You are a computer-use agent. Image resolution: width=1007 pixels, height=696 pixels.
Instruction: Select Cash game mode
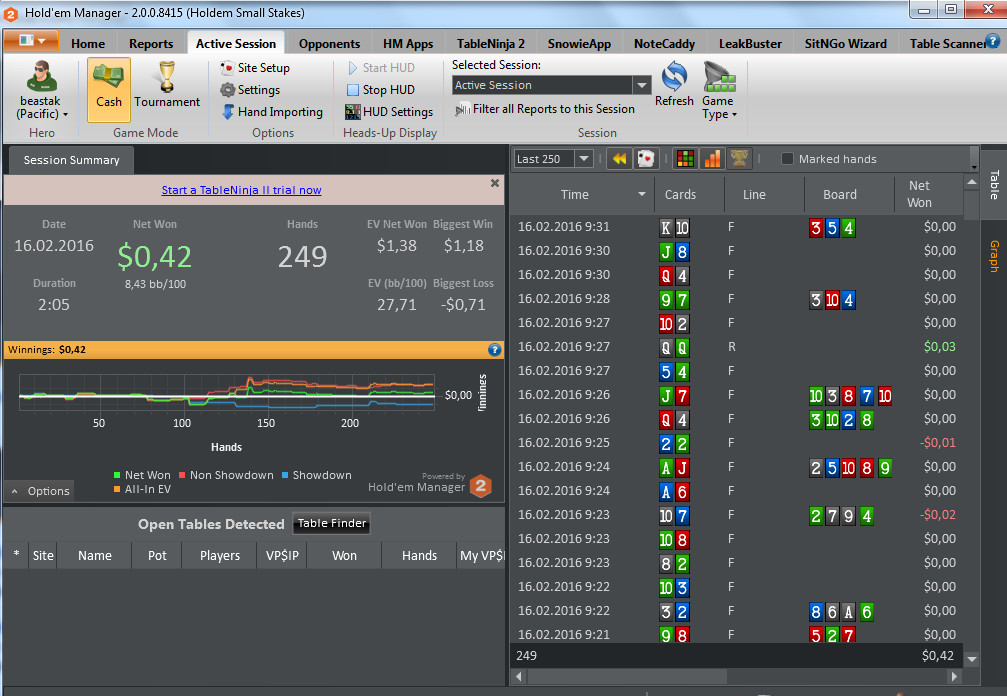[109, 89]
